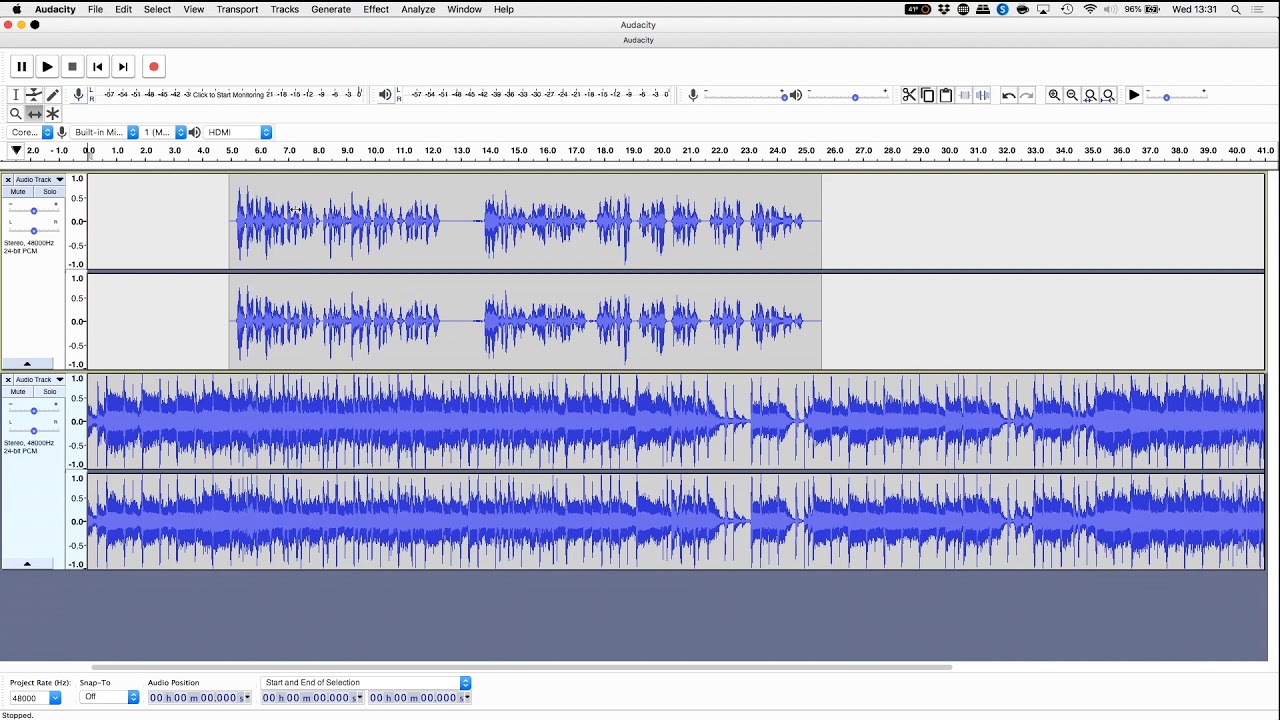Fit project to width icon
Image resolution: width=1280 pixels, height=720 pixels.
pos(1108,95)
